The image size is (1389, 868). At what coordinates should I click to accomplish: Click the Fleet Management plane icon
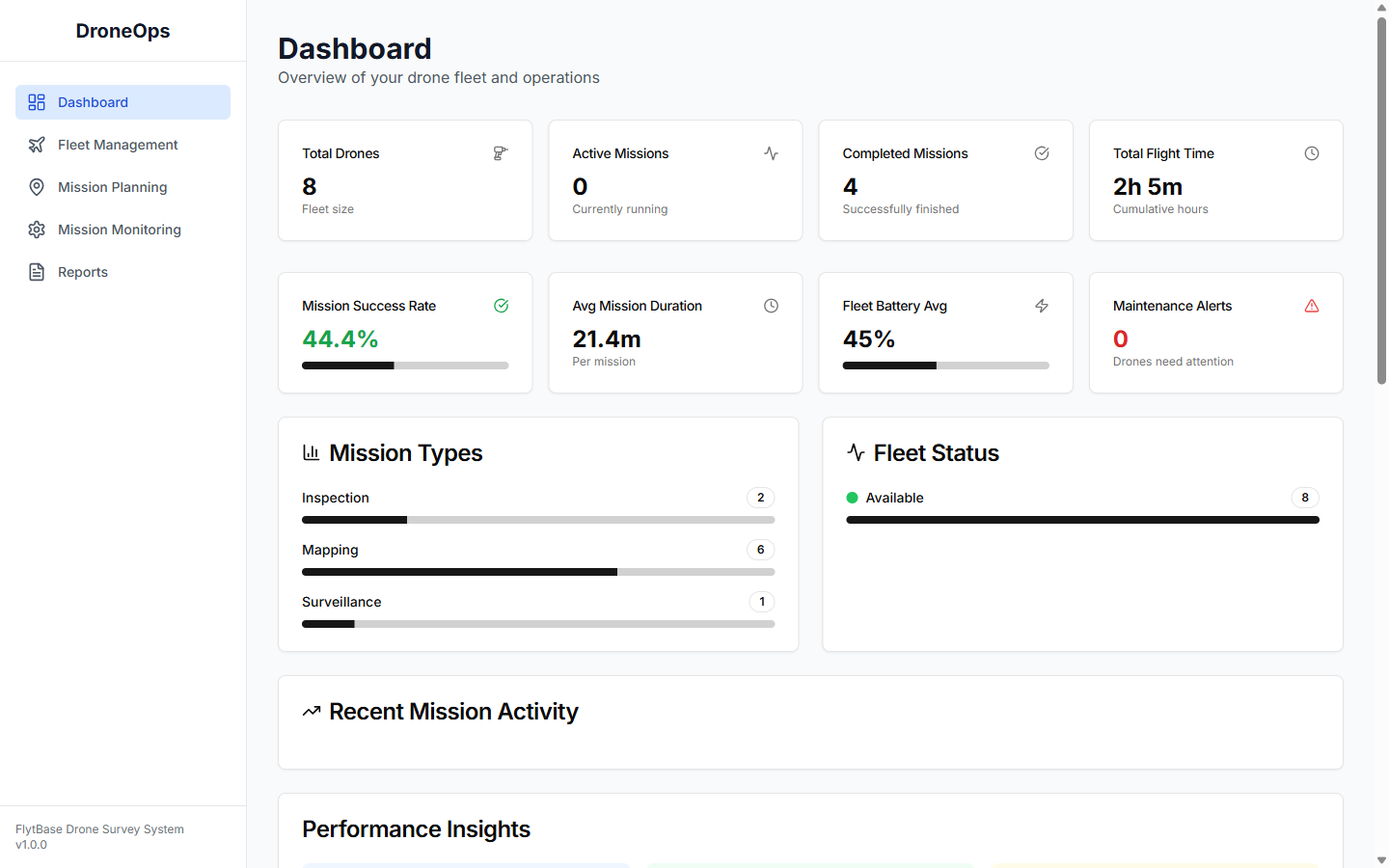pyautogui.click(x=37, y=145)
